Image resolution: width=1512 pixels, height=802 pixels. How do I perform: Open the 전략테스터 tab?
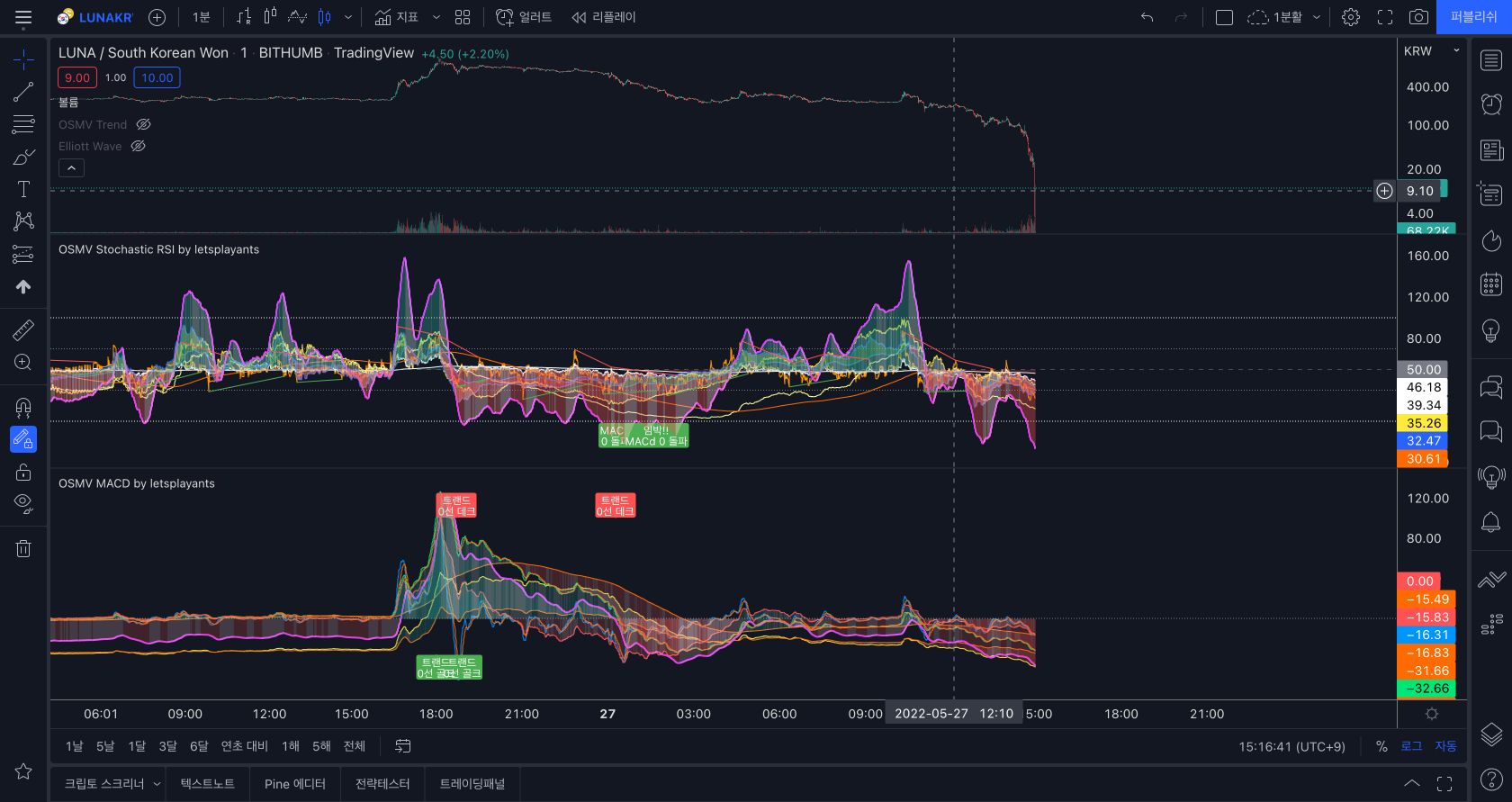point(382,784)
